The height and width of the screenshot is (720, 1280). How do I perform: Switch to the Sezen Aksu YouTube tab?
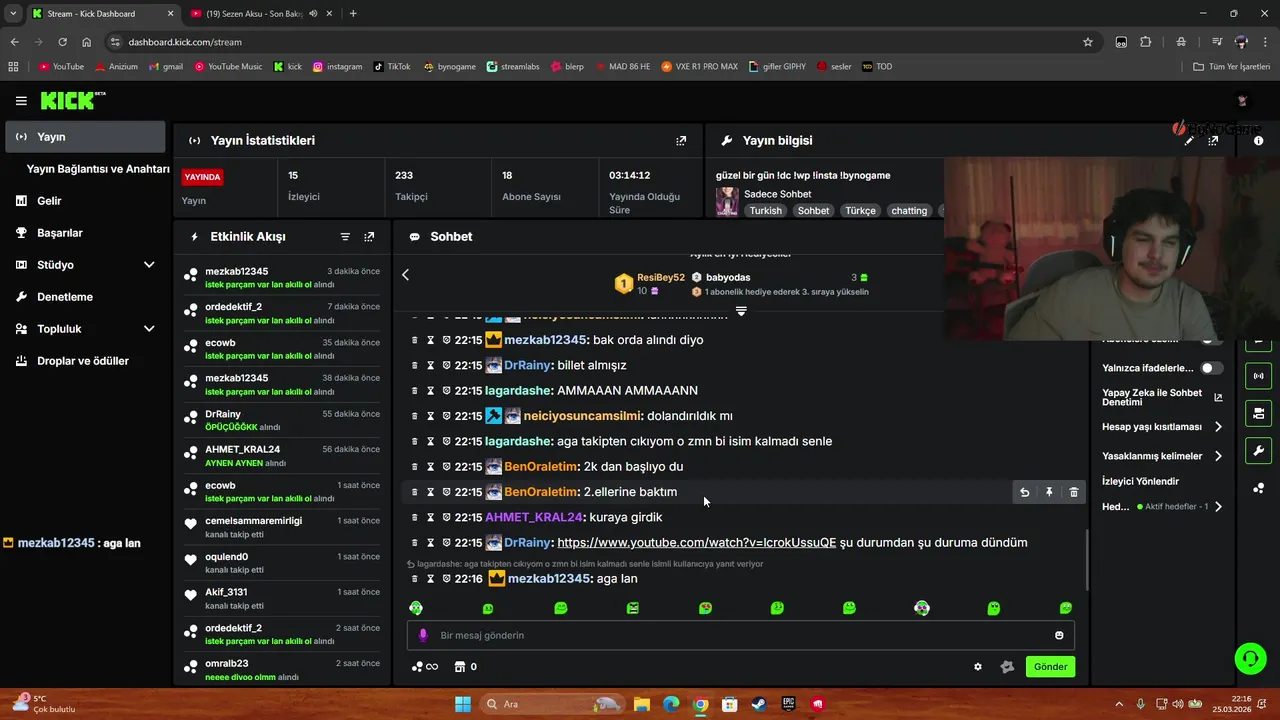pyautogui.click(x=254, y=14)
